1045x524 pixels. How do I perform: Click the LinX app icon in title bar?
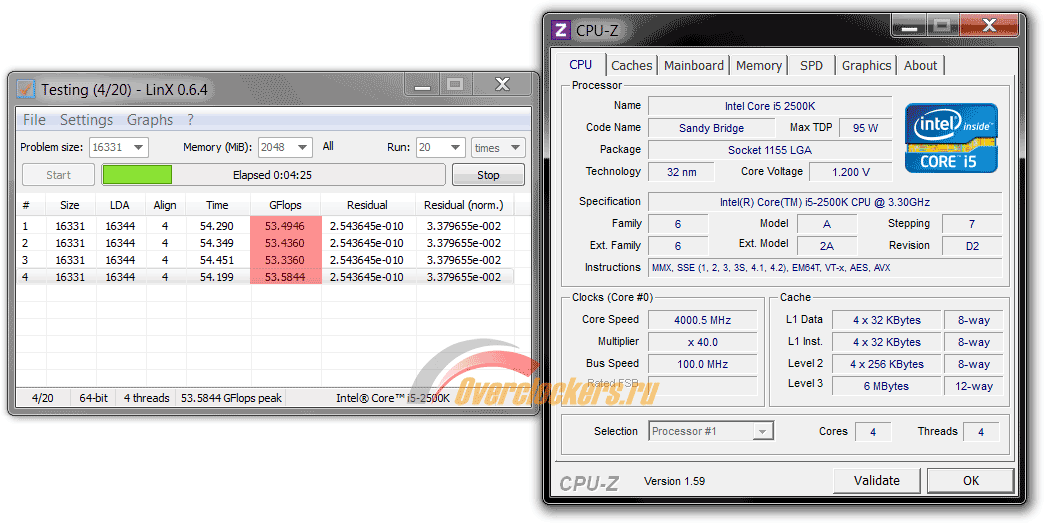pyautogui.click(x=26, y=88)
